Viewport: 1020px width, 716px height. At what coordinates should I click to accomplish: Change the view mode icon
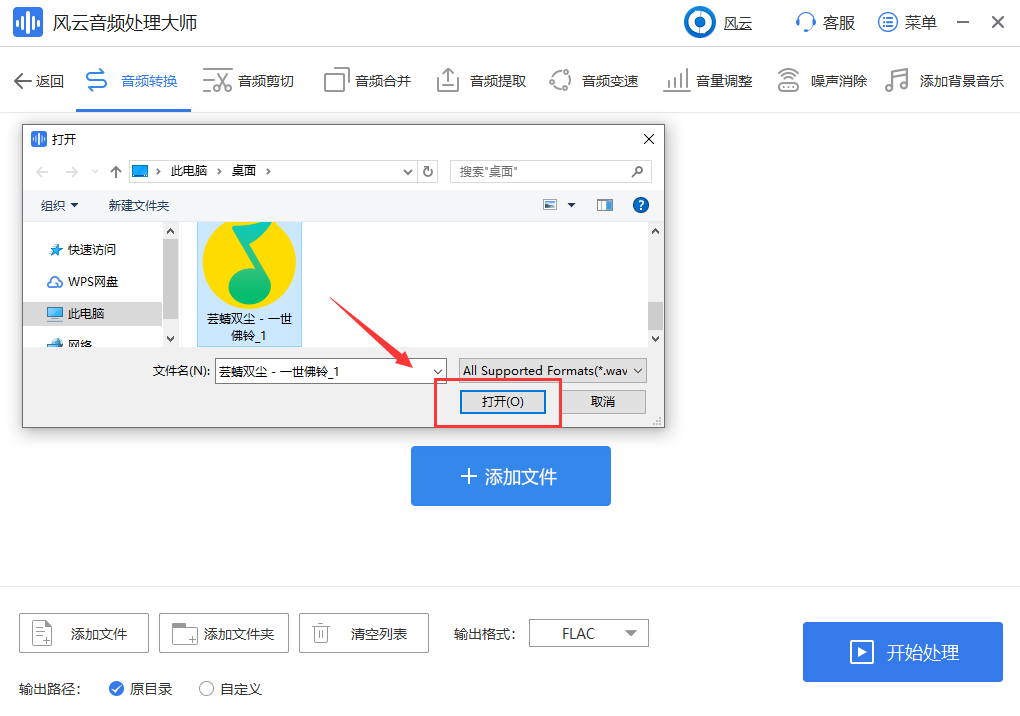click(x=550, y=205)
